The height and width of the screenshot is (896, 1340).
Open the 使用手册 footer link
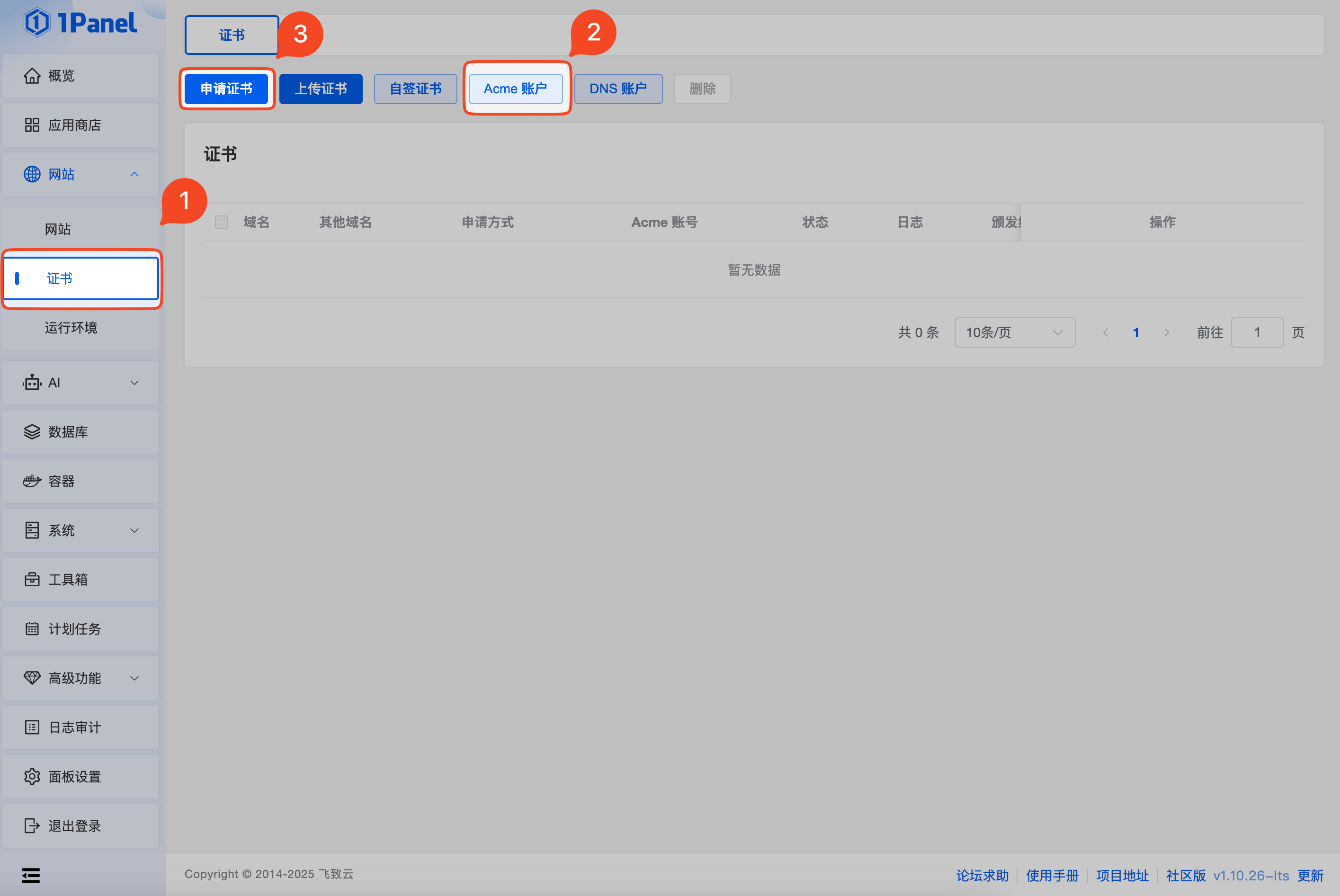(x=1052, y=876)
